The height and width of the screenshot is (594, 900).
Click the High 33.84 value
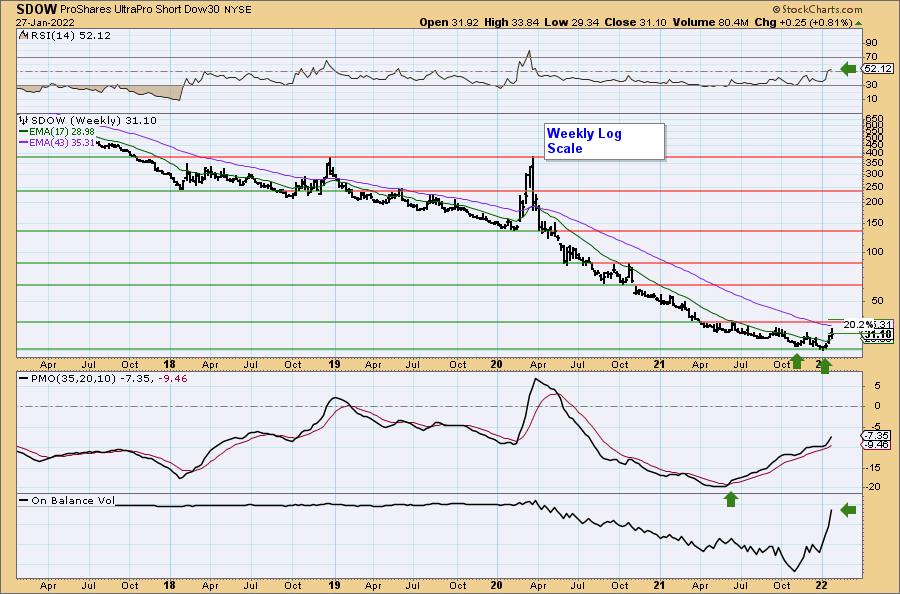511,22
